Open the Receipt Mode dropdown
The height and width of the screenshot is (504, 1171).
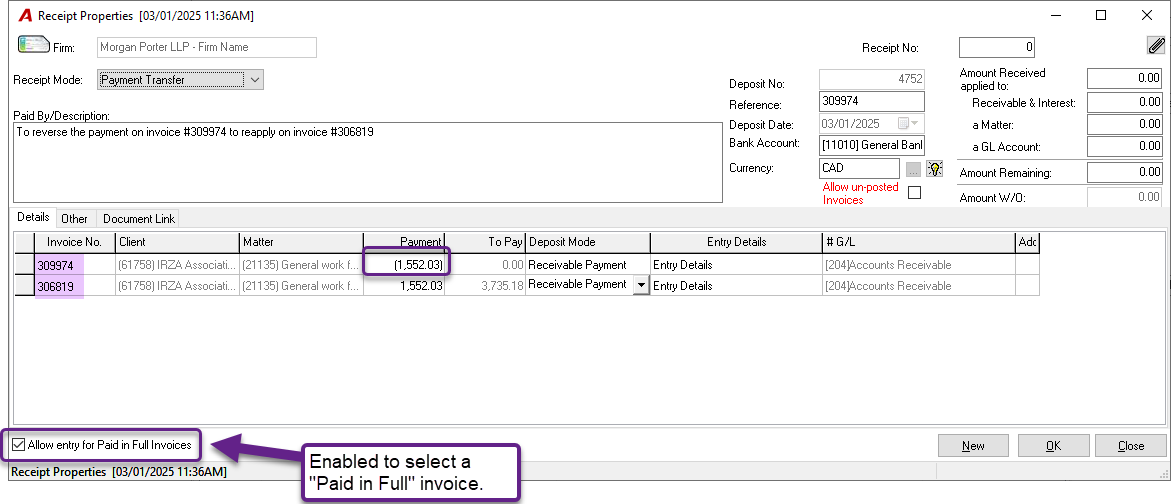tap(255, 79)
